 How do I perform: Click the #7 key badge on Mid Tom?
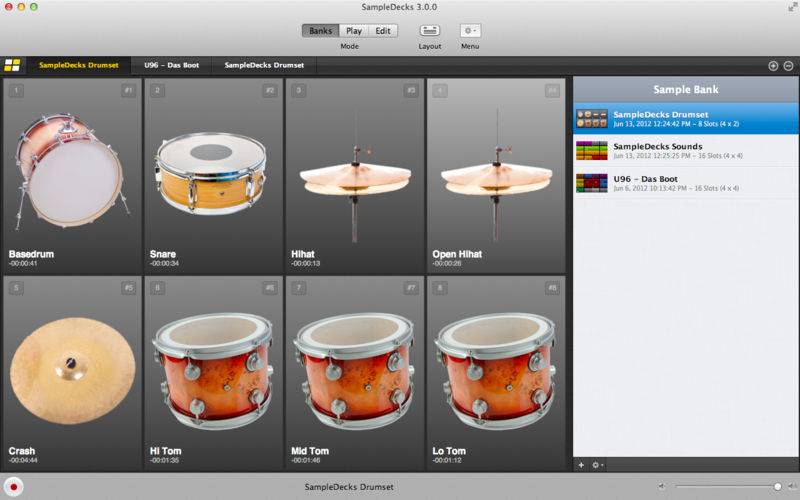[x=411, y=288]
